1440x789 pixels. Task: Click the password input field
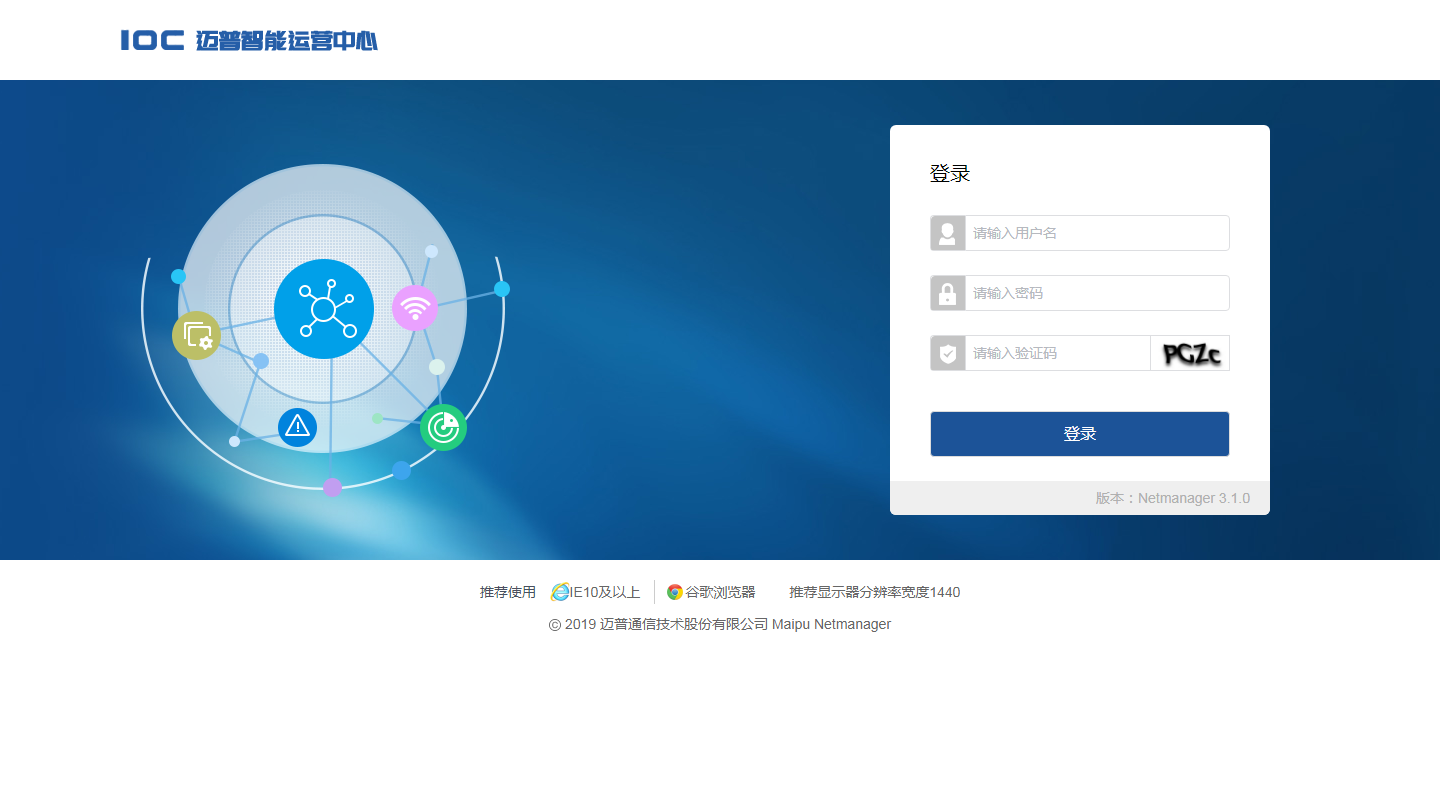point(1097,293)
